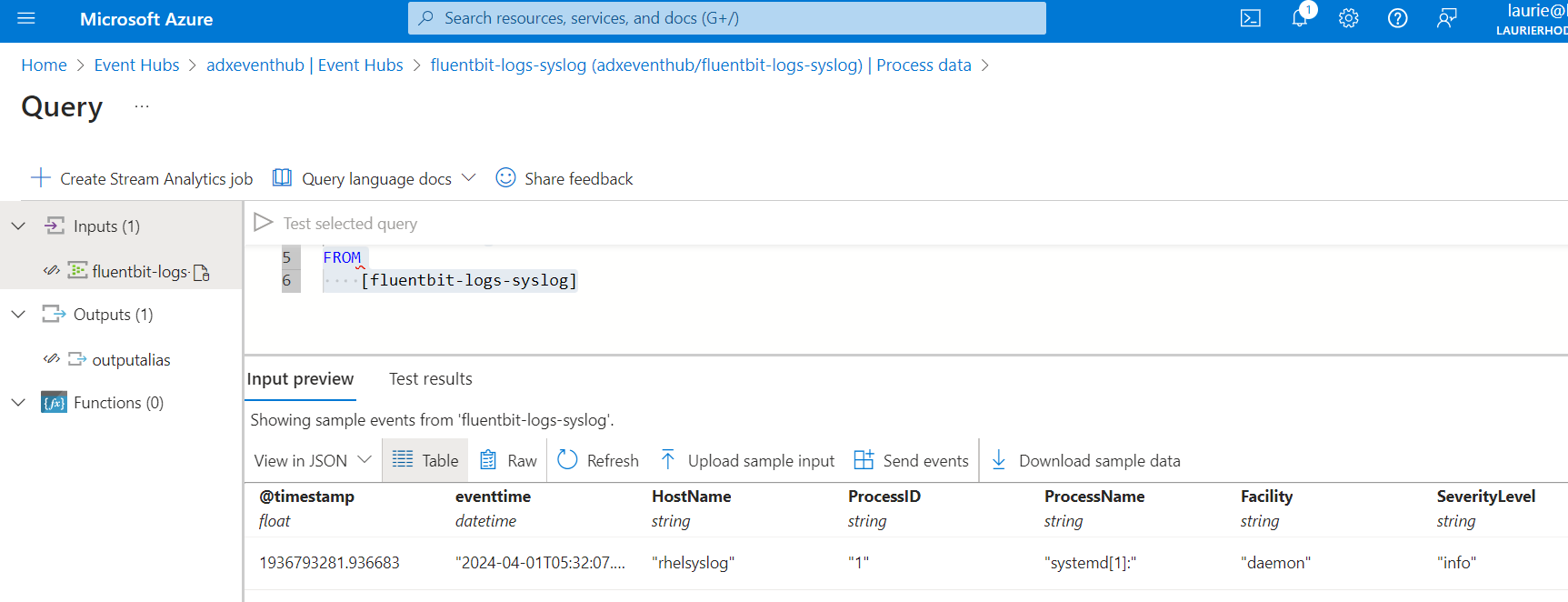Click the Table view grid icon

coord(403,459)
